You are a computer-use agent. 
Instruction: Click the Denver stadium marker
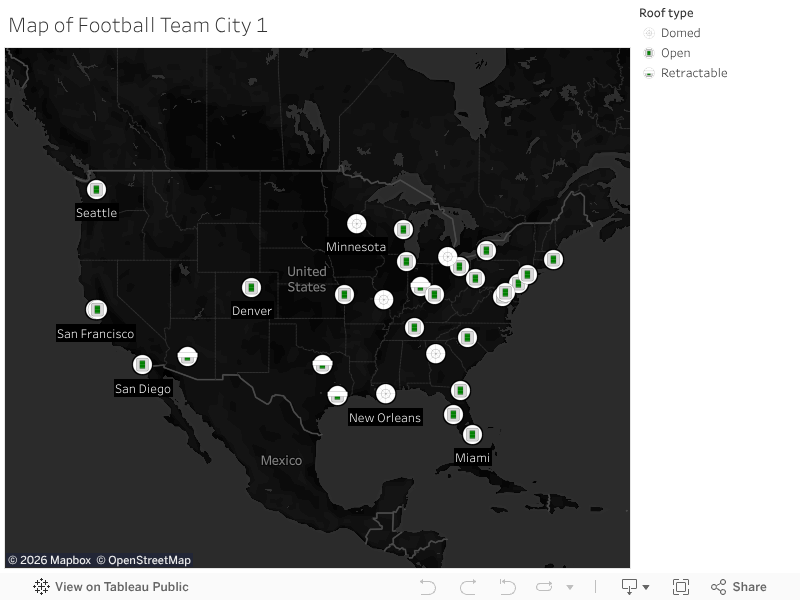tap(251, 288)
